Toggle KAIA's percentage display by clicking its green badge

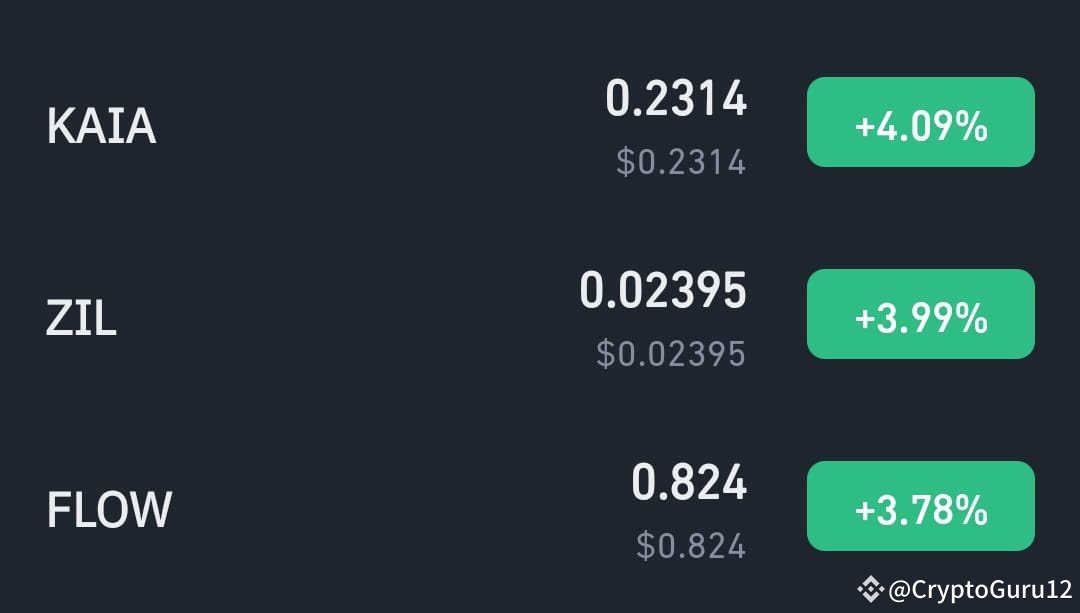click(x=920, y=122)
